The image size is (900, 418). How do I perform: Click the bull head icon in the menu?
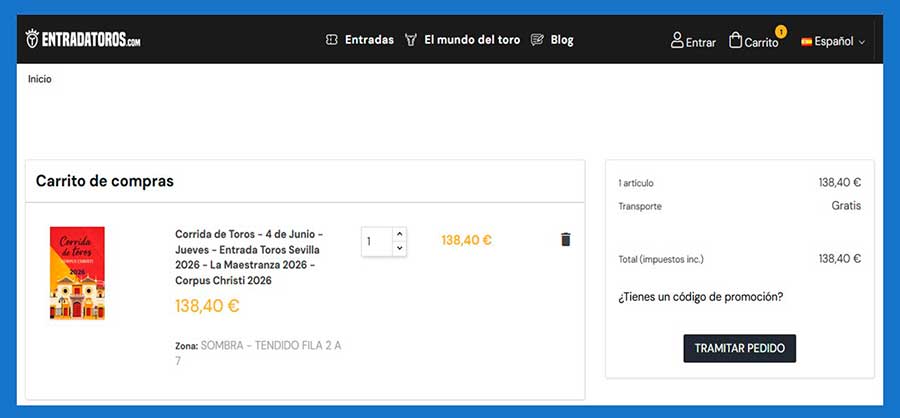[410, 40]
